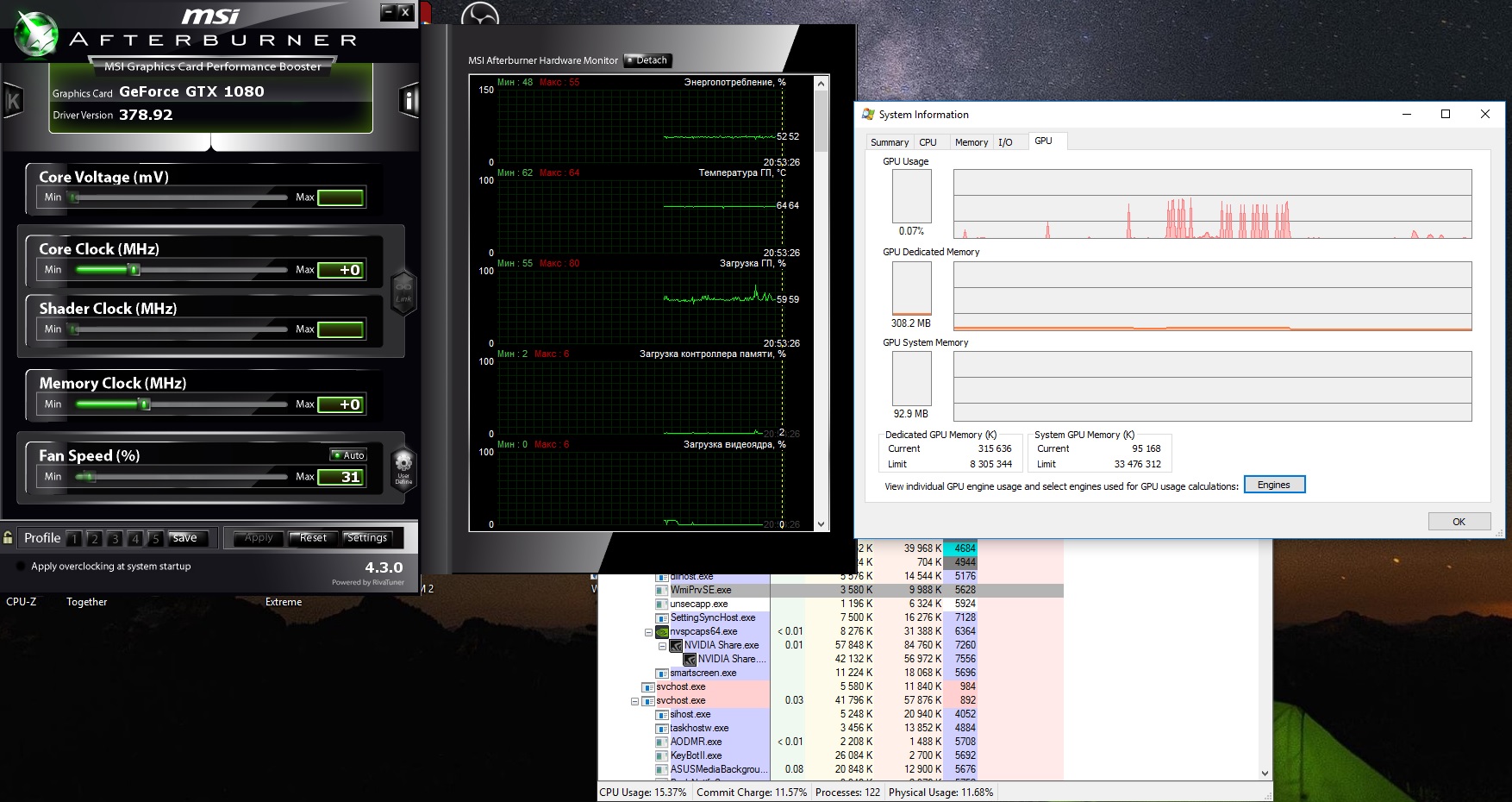
Task: Click the Fan Speed value box showing 31
Action: (341, 477)
